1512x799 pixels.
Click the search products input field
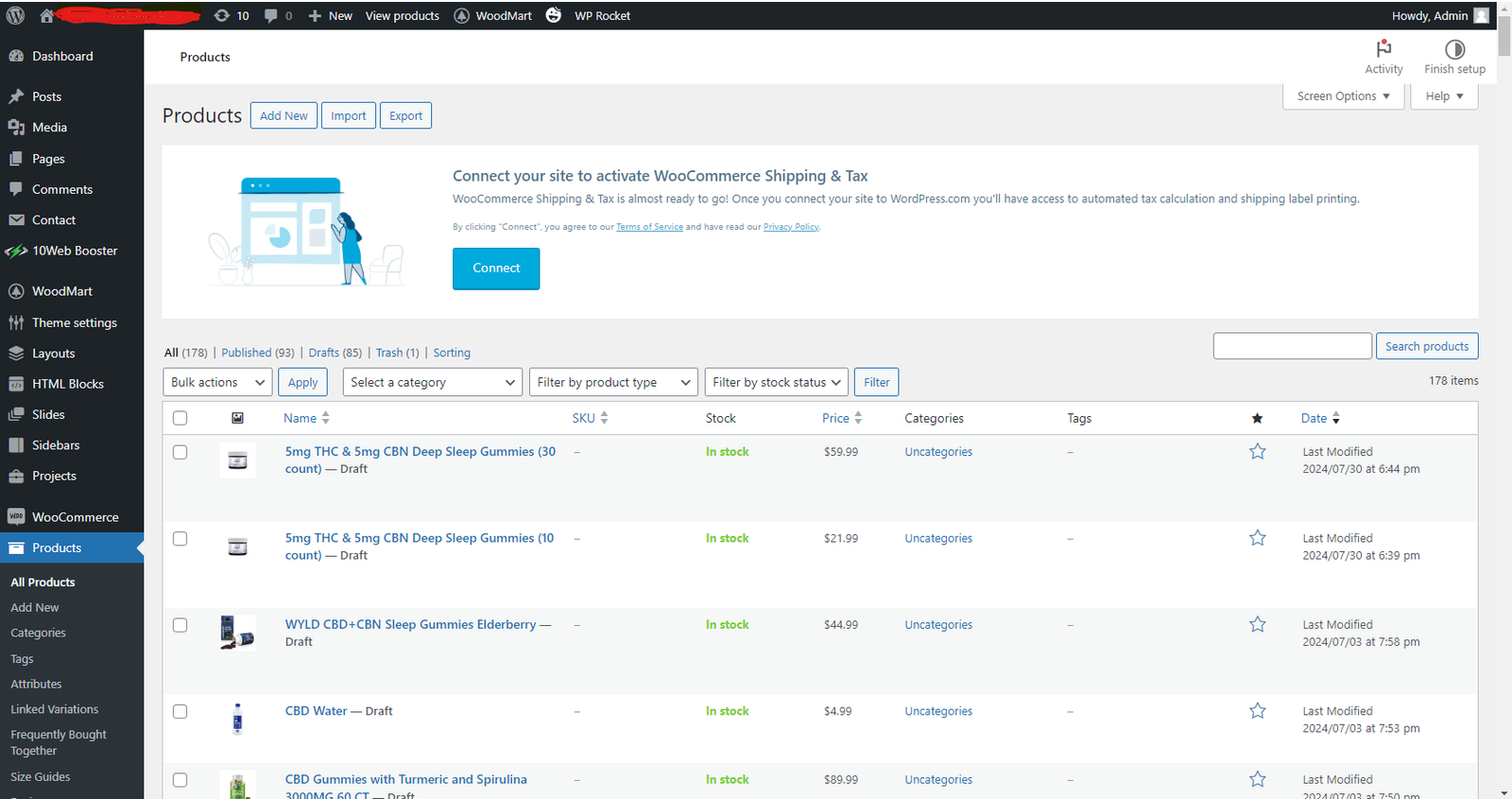coord(1293,346)
